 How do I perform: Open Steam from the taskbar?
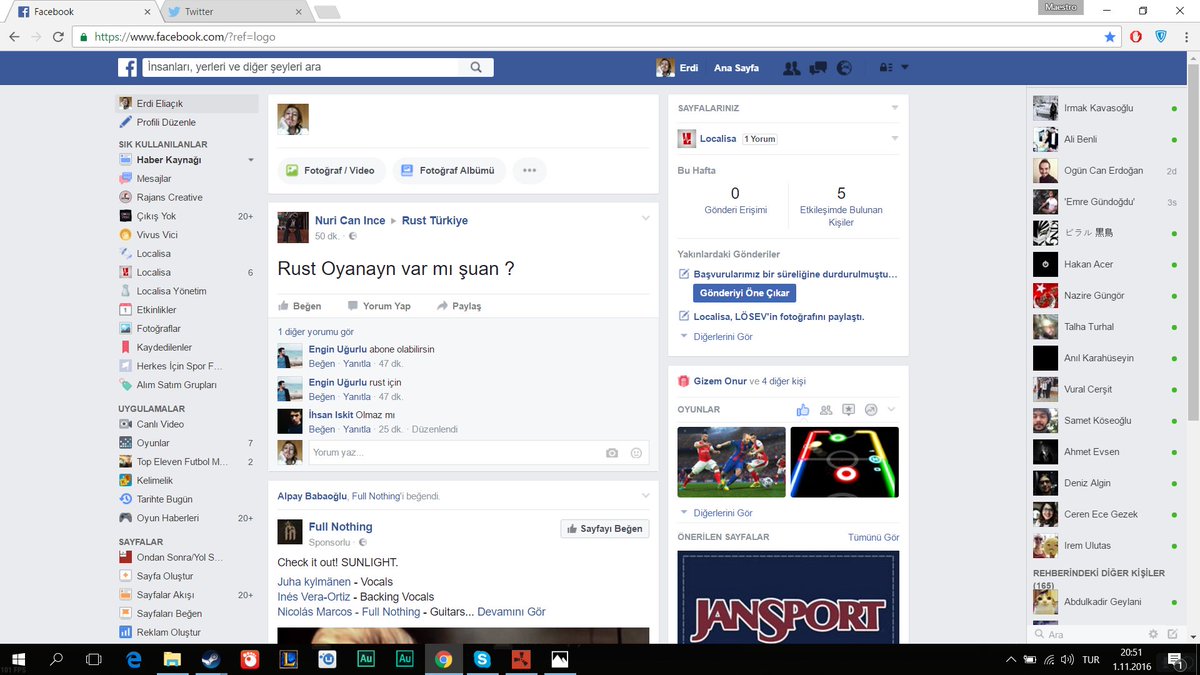[x=212, y=659]
